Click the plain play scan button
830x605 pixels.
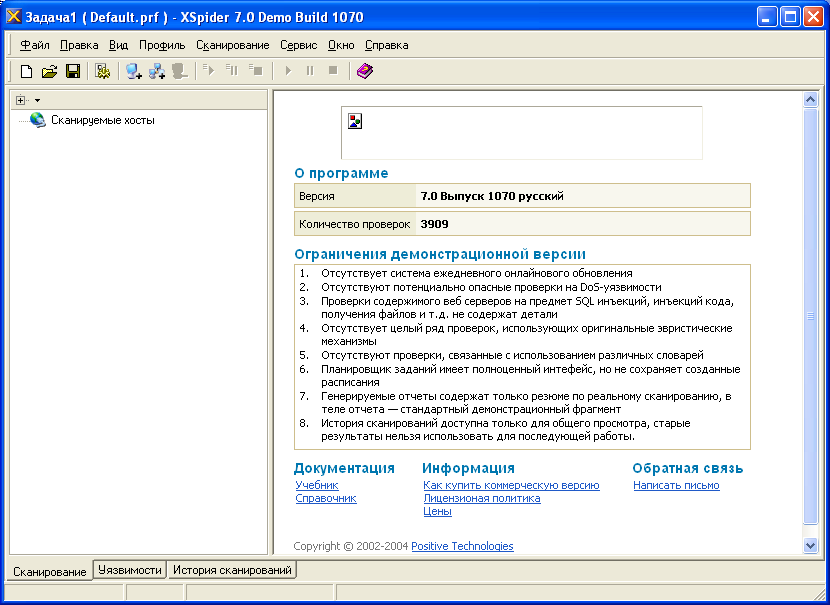(288, 70)
